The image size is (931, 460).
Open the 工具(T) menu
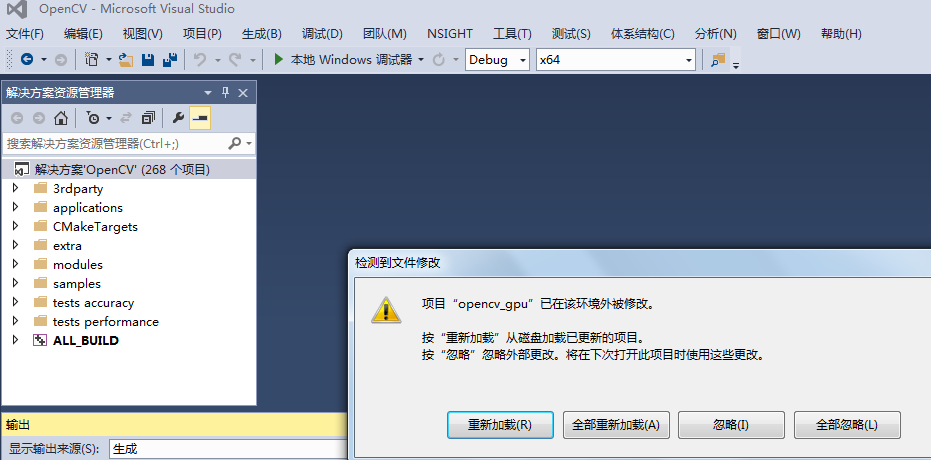pos(512,34)
